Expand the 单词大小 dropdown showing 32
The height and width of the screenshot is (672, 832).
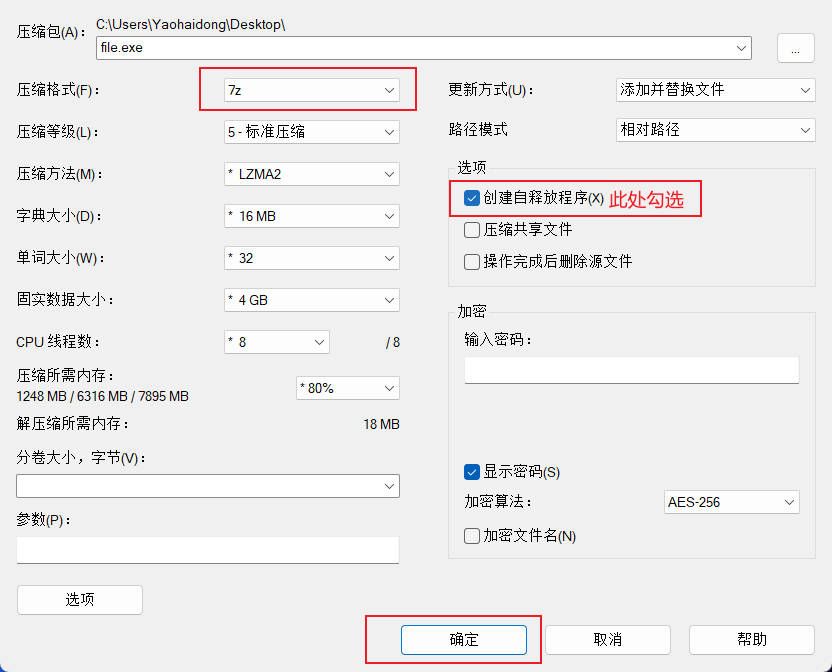[311, 258]
